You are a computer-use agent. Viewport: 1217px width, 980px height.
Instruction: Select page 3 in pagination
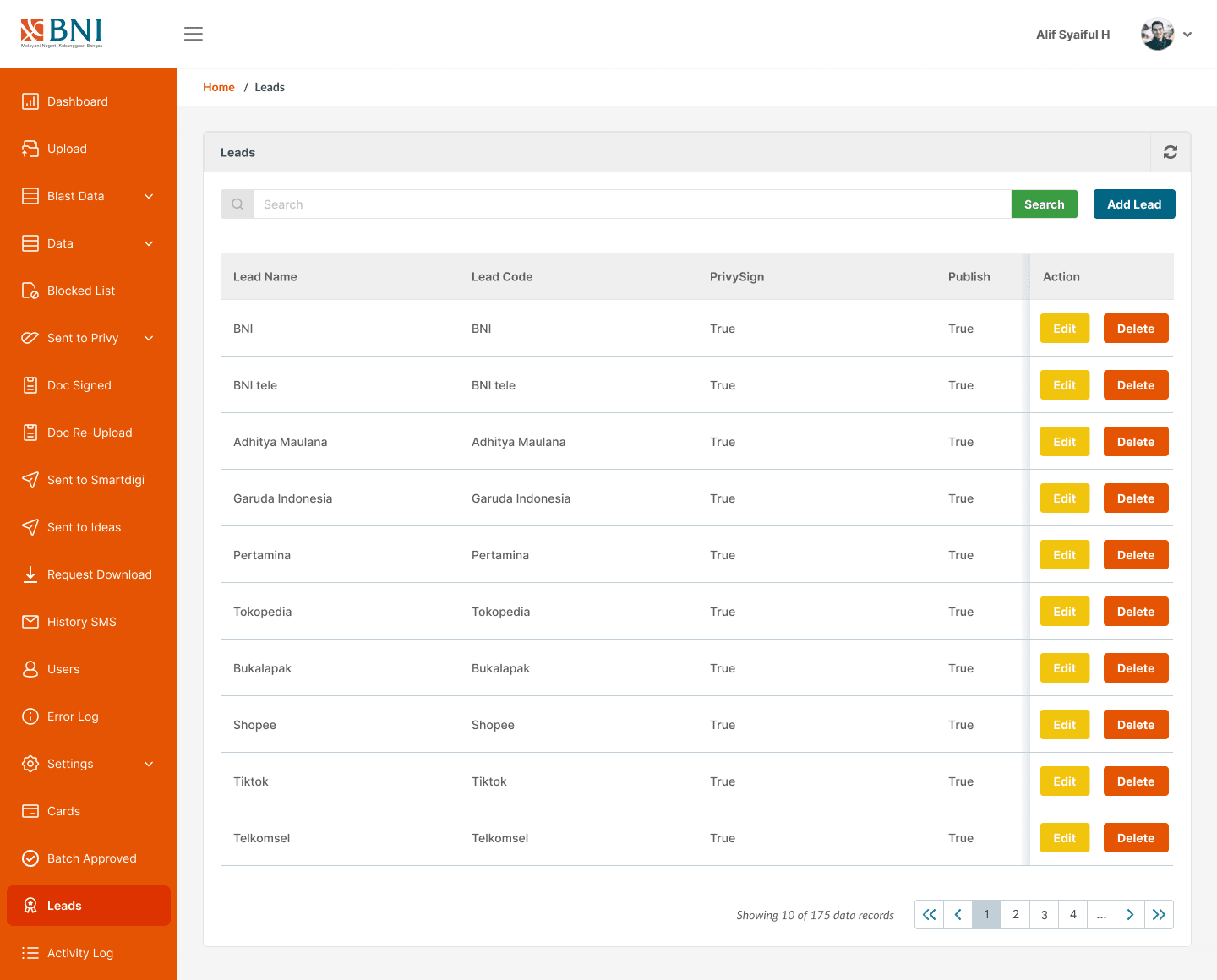pos(1044,914)
